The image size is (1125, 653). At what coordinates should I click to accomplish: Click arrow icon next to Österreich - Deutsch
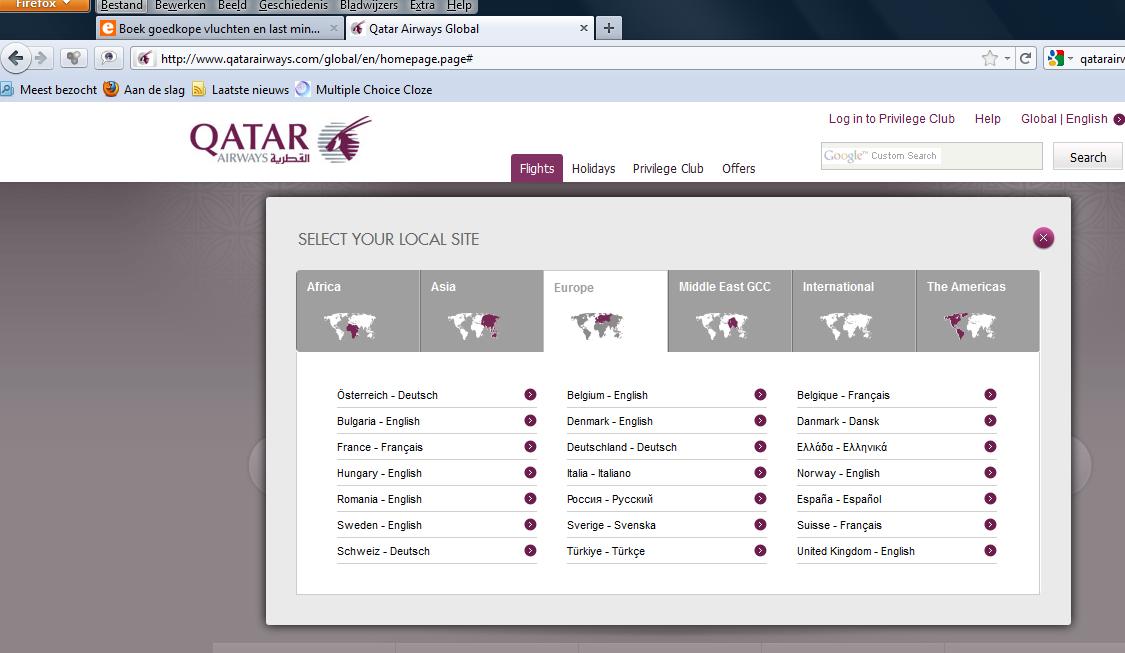pos(530,395)
